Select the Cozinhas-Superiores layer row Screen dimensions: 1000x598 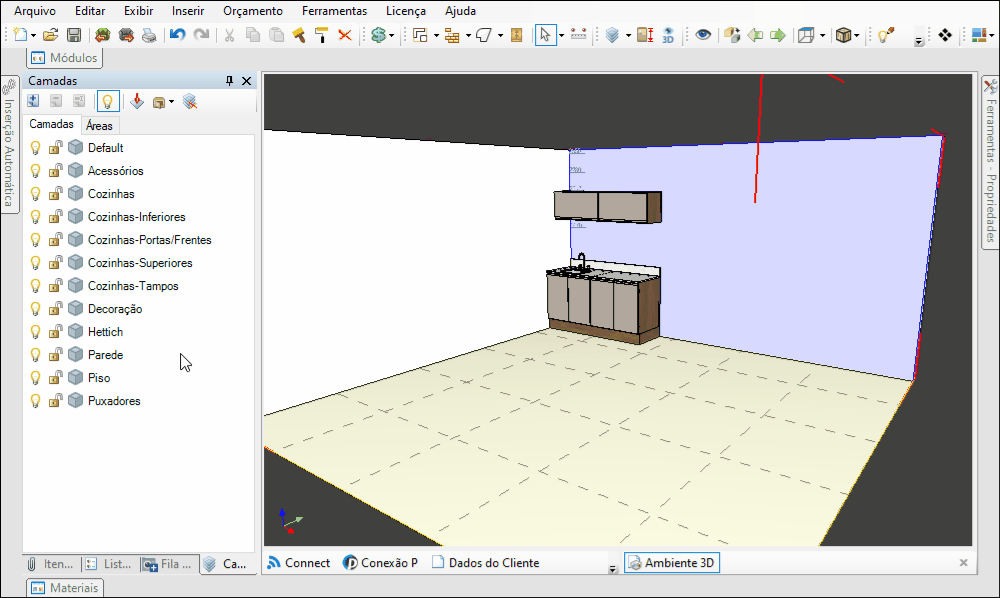click(139, 263)
